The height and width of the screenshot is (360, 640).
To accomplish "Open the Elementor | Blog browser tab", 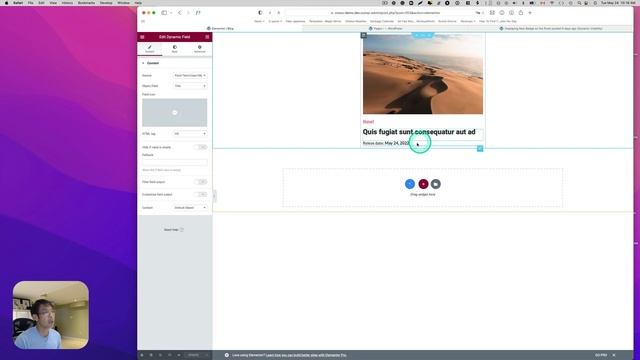I will 220,29.
